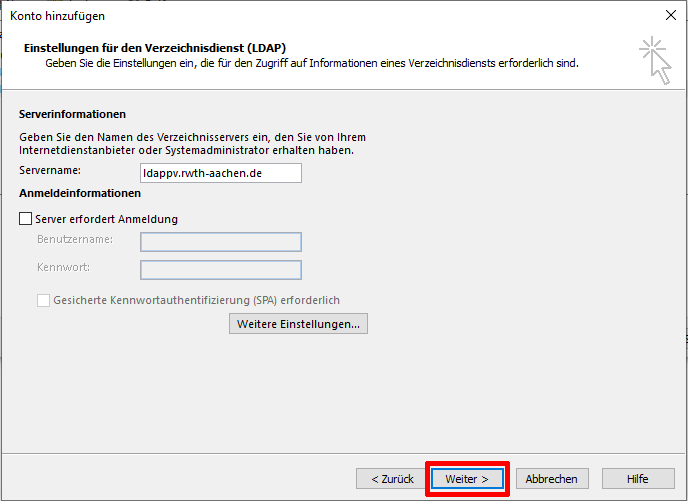
Task: Open the Hilfe button
Action: (637, 479)
